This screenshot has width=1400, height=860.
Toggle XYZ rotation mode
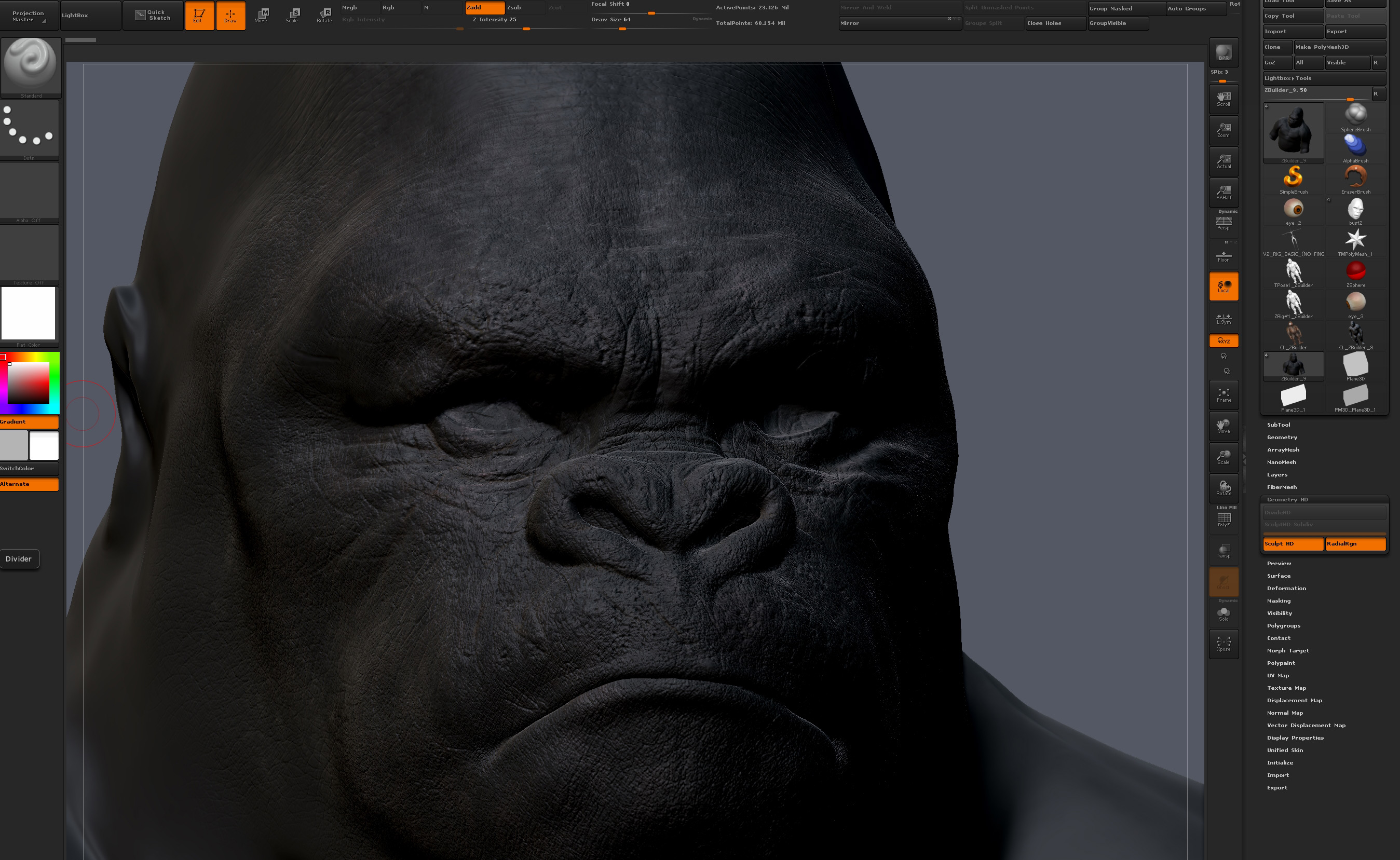[x=1224, y=340]
